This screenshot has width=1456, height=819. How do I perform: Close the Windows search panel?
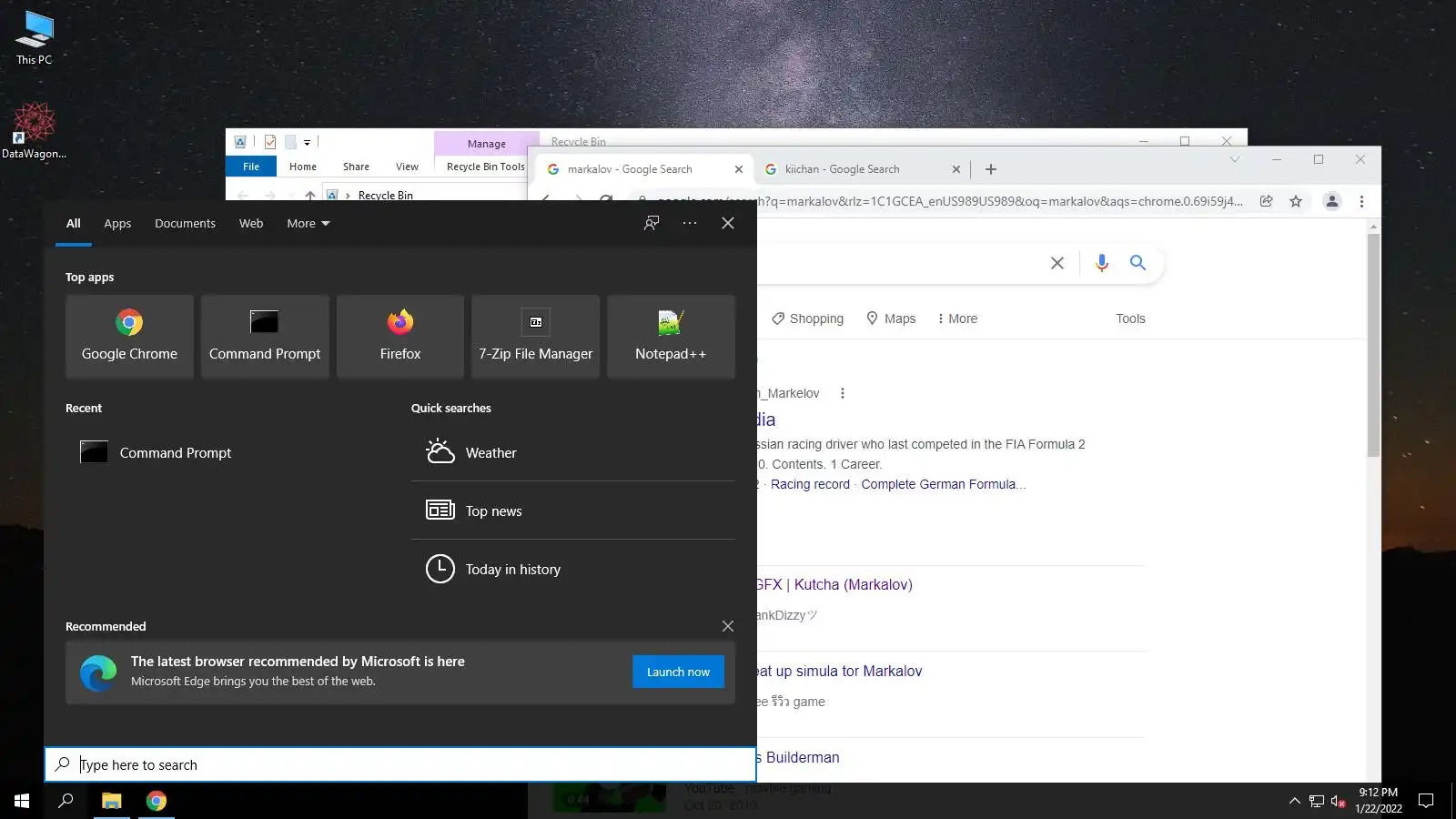(728, 223)
